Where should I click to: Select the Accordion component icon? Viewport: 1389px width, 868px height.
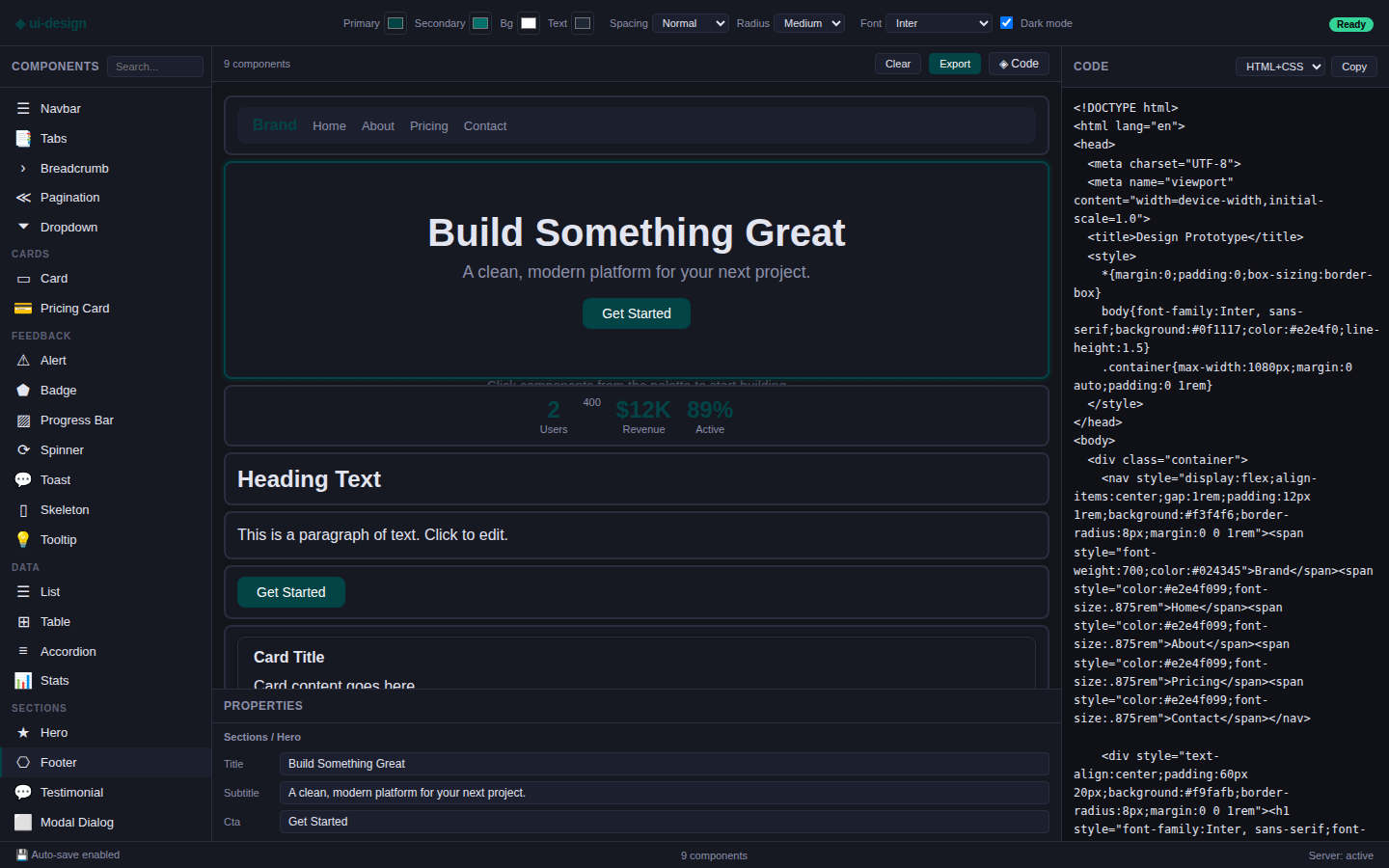click(x=23, y=652)
